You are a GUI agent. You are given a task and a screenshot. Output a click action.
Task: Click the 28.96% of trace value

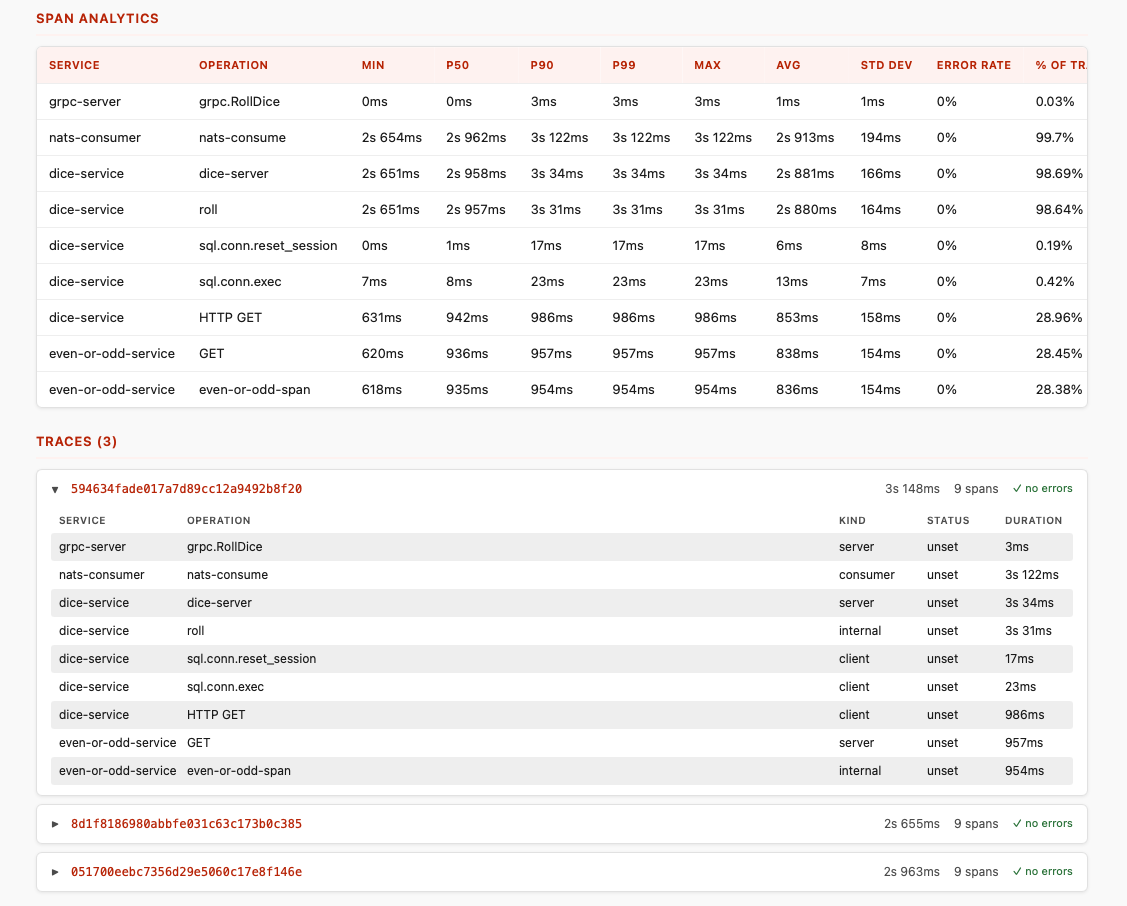pyautogui.click(x=1059, y=317)
